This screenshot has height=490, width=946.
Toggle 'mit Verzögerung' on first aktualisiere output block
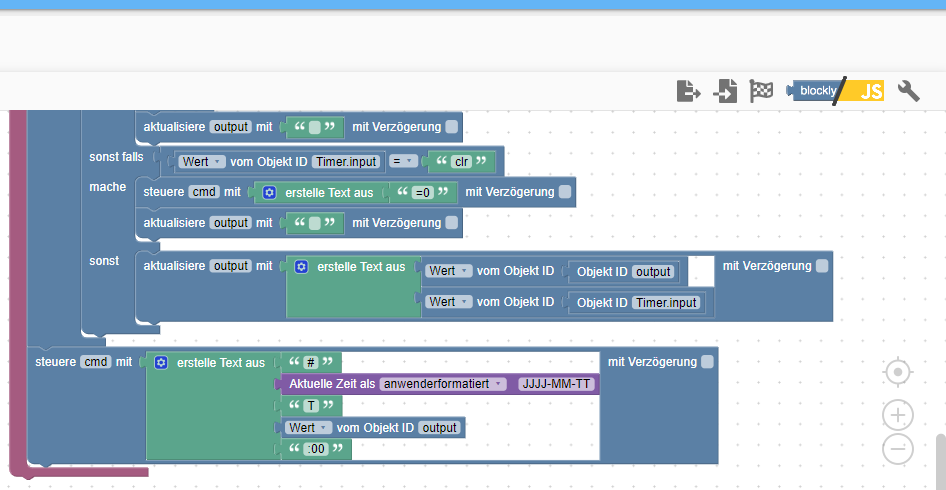451,127
